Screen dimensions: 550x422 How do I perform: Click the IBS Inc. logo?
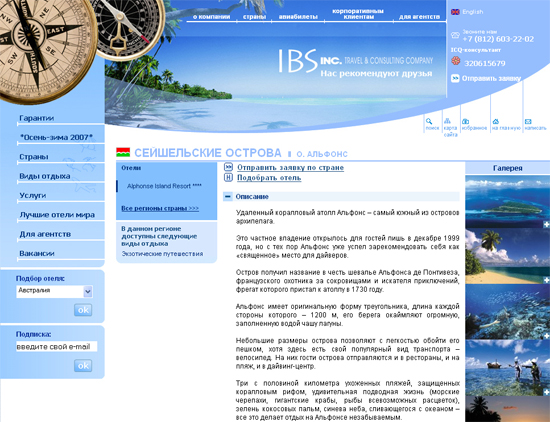coord(356,62)
